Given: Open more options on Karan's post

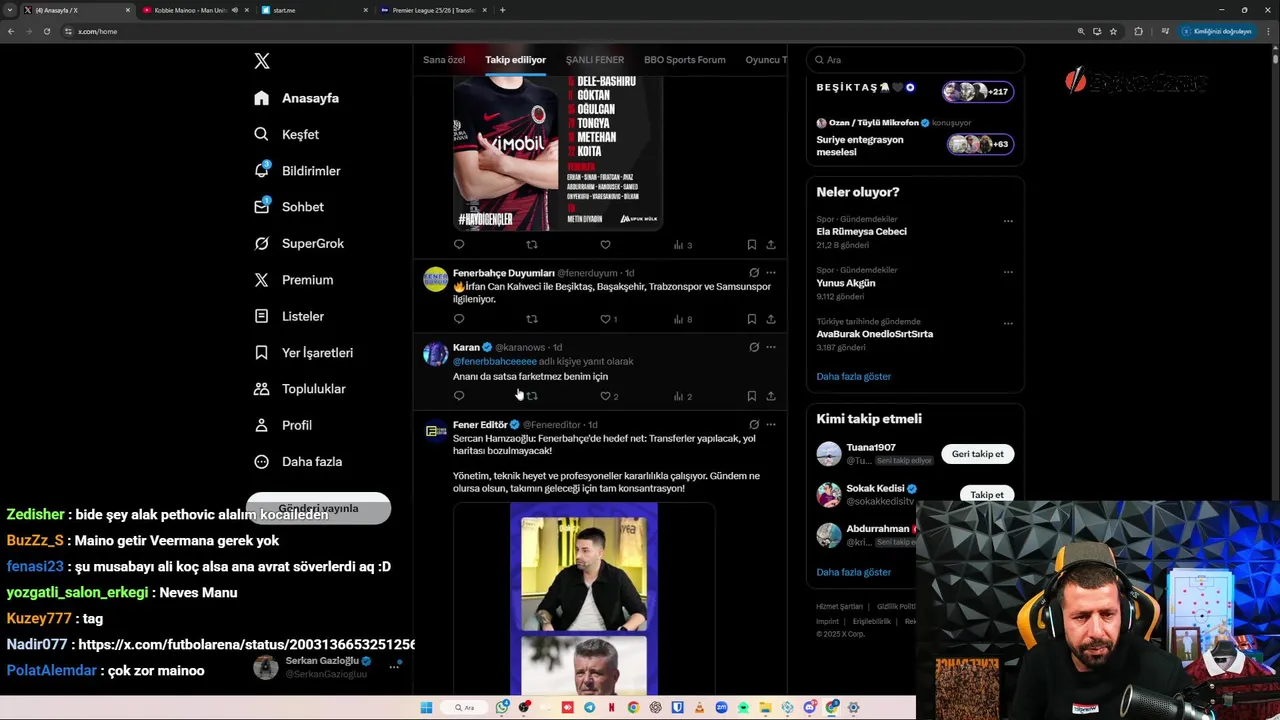Looking at the screenshot, I should (x=771, y=347).
